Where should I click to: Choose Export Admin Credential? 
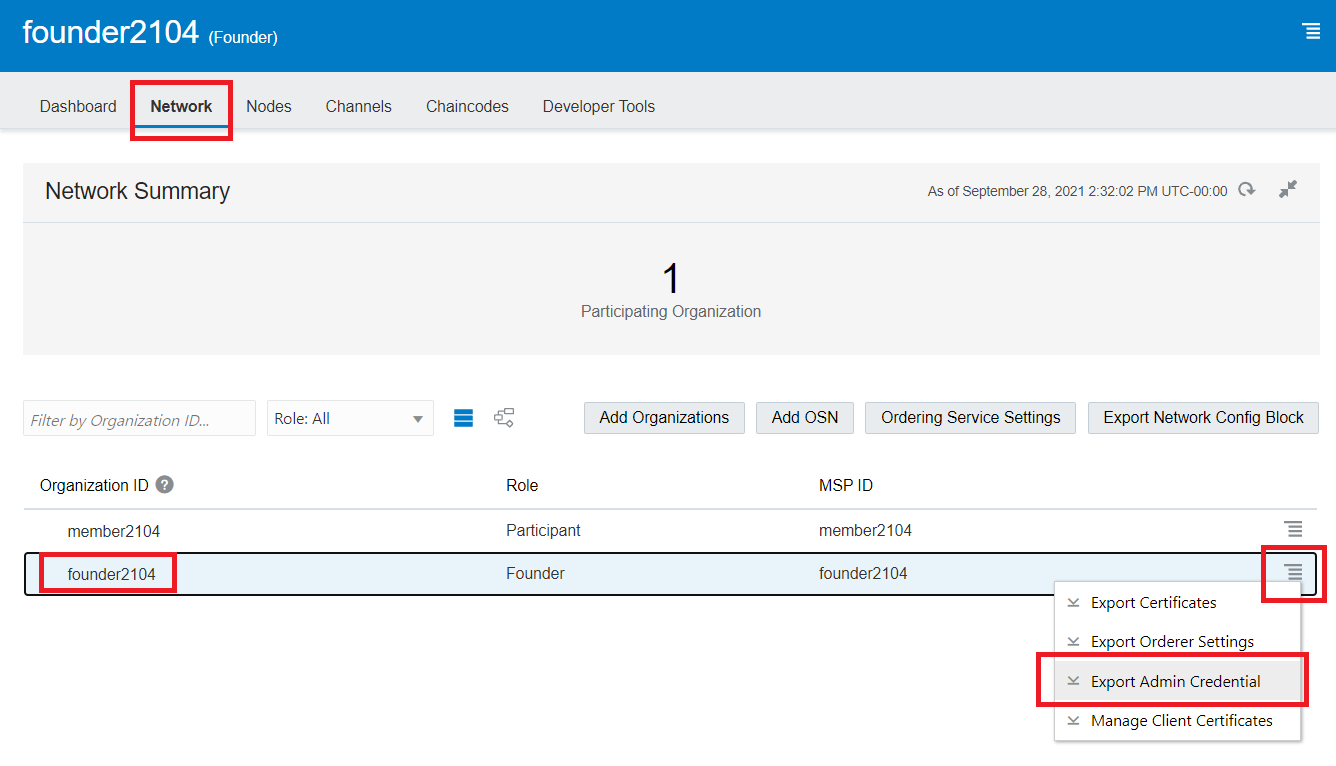1175,682
